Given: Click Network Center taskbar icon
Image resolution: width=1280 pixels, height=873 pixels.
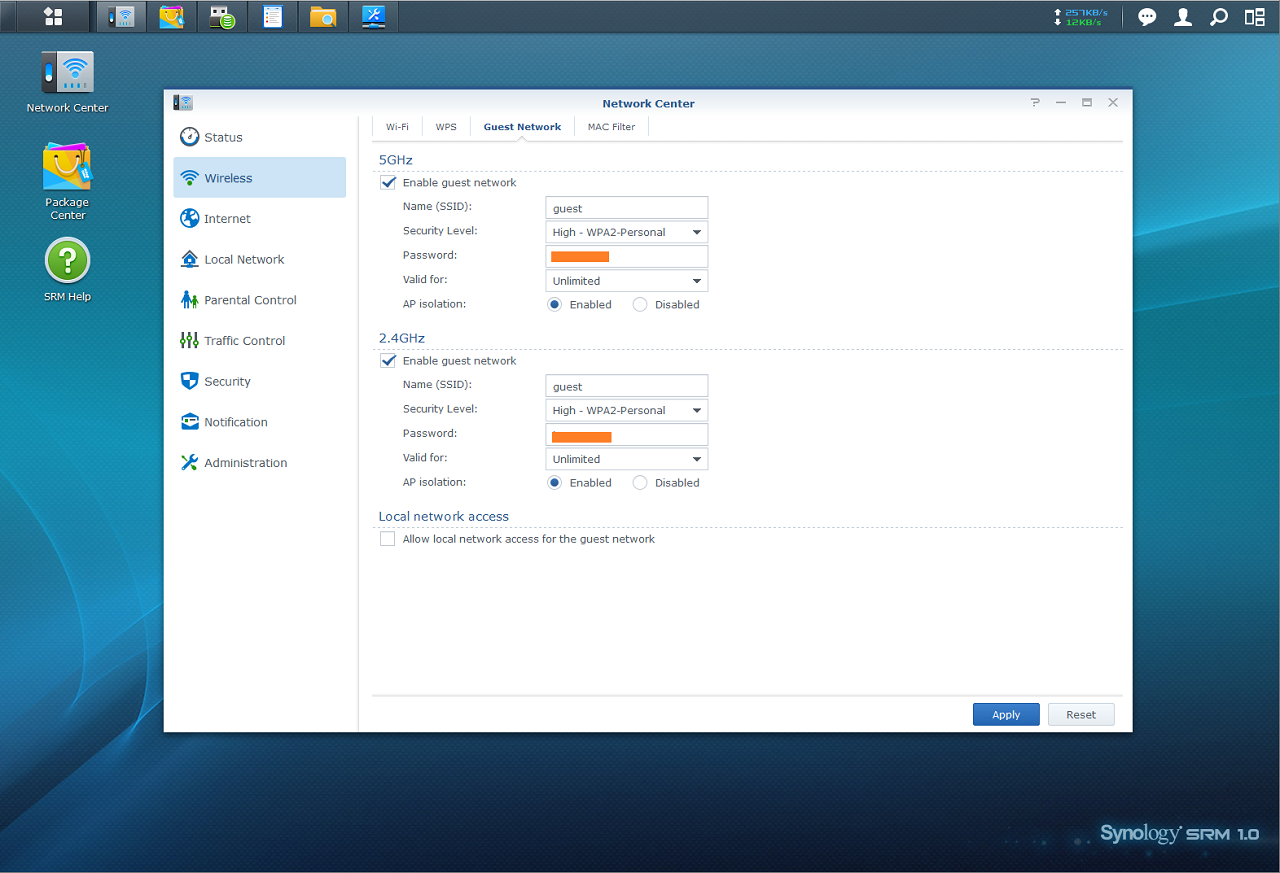Looking at the screenshot, I should point(121,17).
